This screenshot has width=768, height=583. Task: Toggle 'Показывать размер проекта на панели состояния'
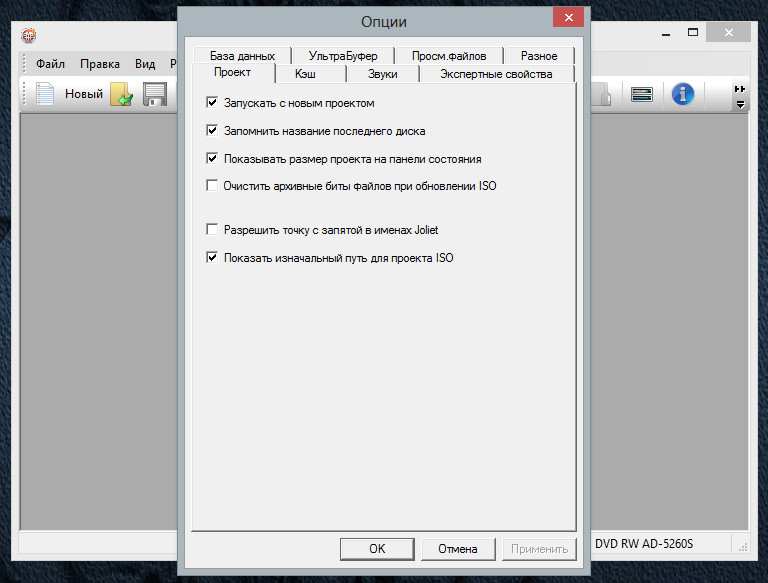tap(212, 158)
